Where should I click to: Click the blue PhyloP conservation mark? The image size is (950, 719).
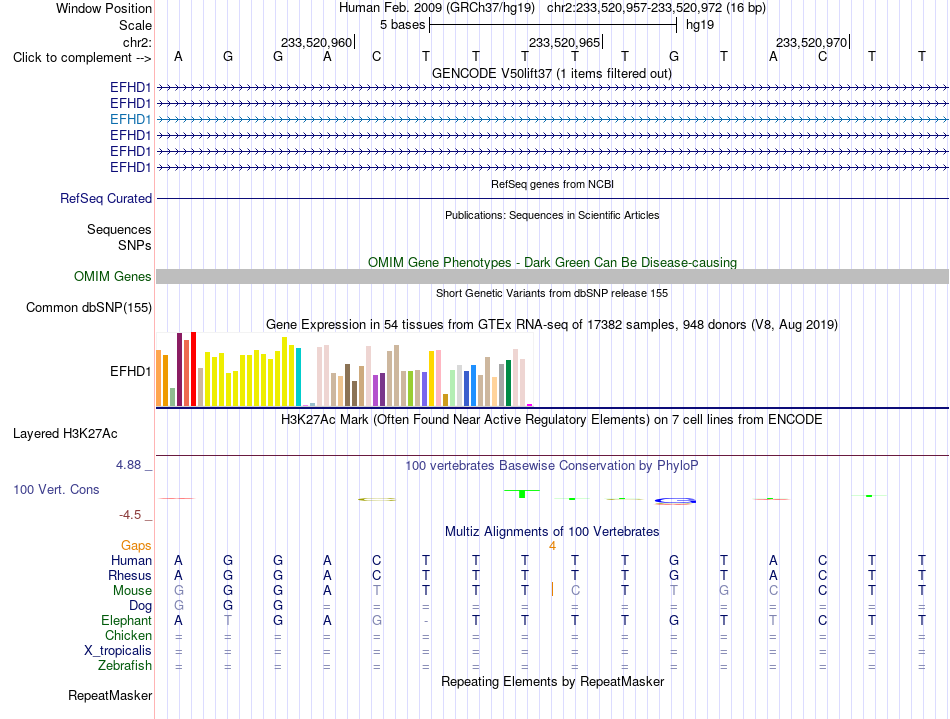coord(675,500)
